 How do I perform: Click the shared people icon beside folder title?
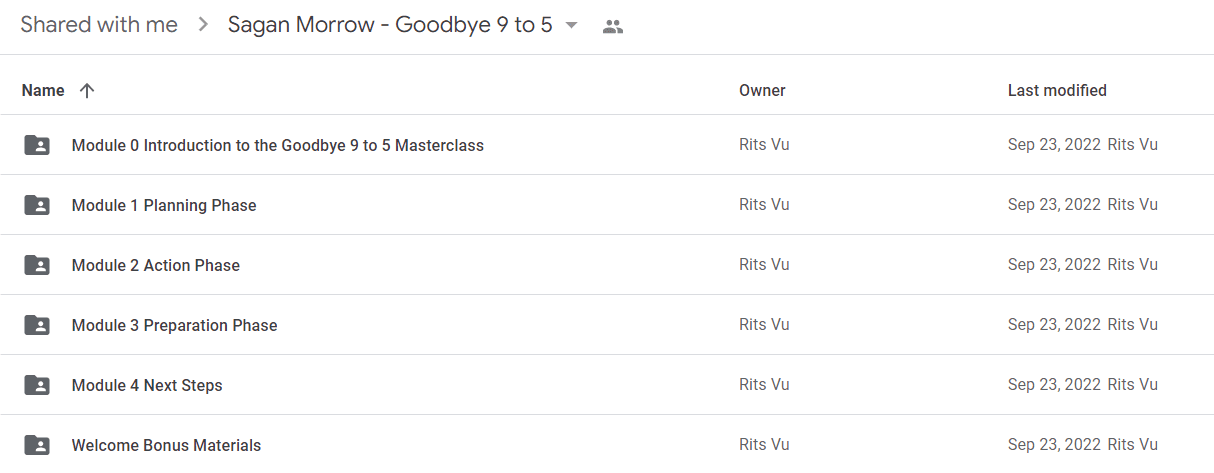(x=613, y=27)
